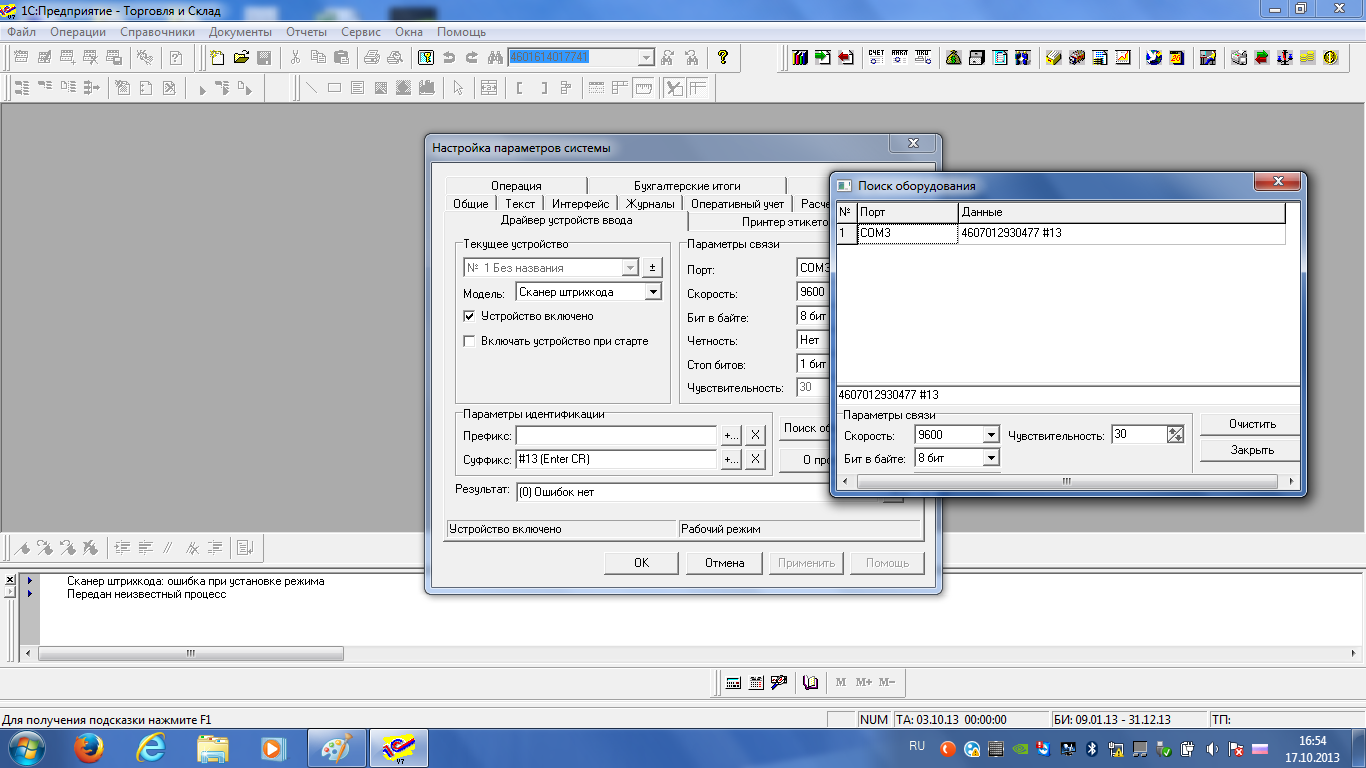Click Закрыть in Поиск оборудования window
The height and width of the screenshot is (768, 1366).
point(1252,450)
